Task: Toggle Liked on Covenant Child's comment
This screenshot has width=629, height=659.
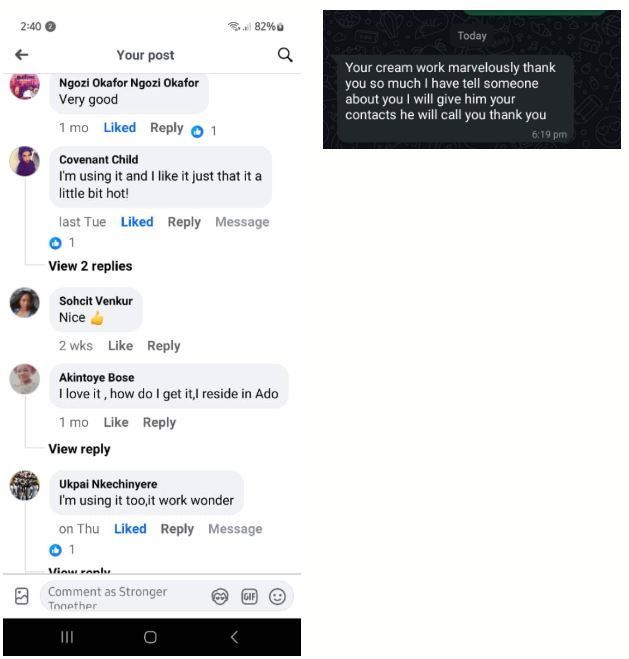Action: click(137, 221)
